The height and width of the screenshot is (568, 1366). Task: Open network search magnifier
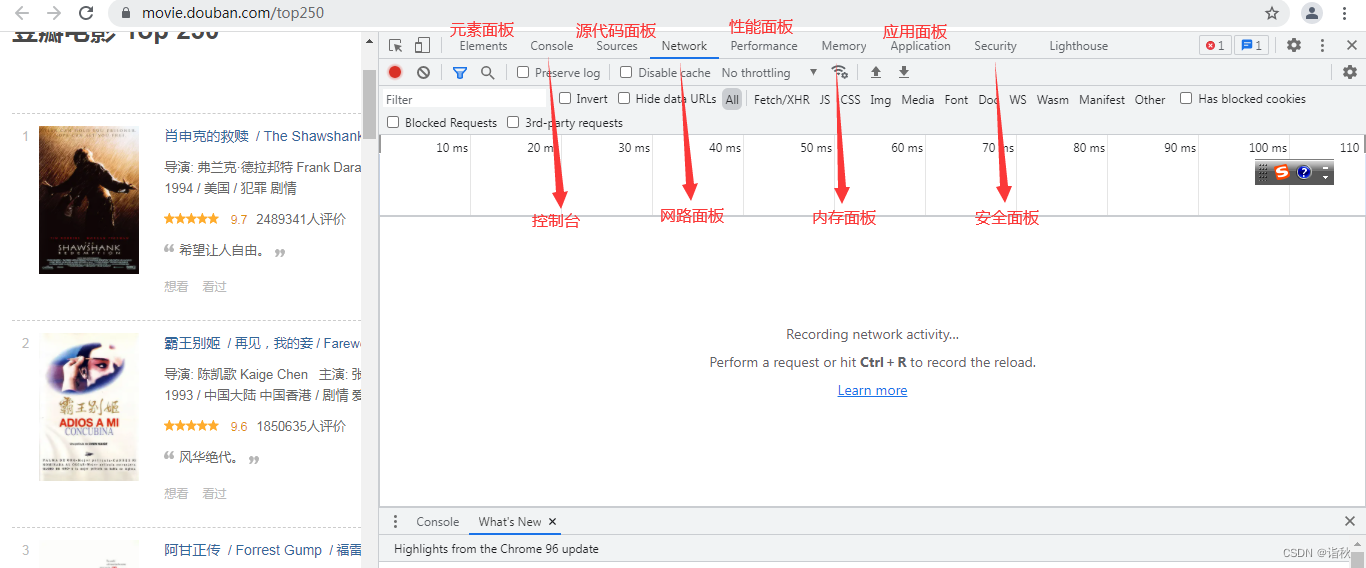(x=488, y=72)
